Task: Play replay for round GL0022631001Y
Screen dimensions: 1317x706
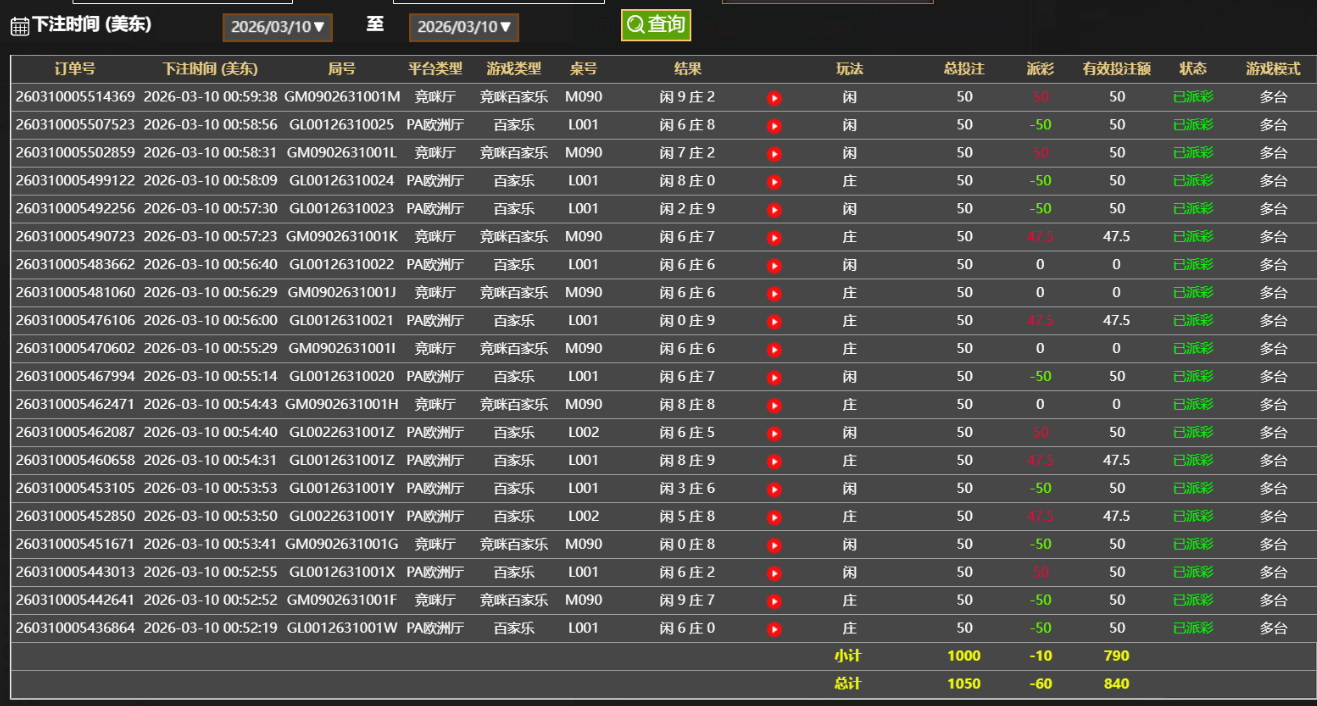Action: [x=774, y=518]
